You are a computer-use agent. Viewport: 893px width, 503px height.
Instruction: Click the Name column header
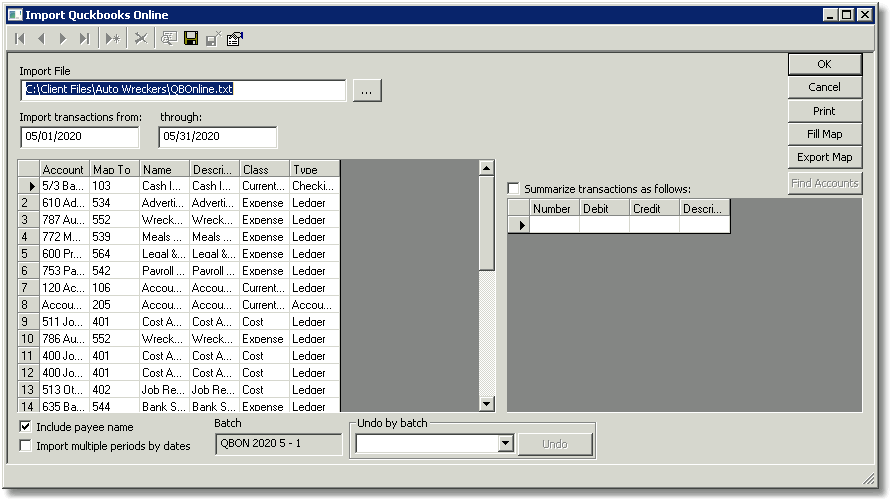[164, 169]
